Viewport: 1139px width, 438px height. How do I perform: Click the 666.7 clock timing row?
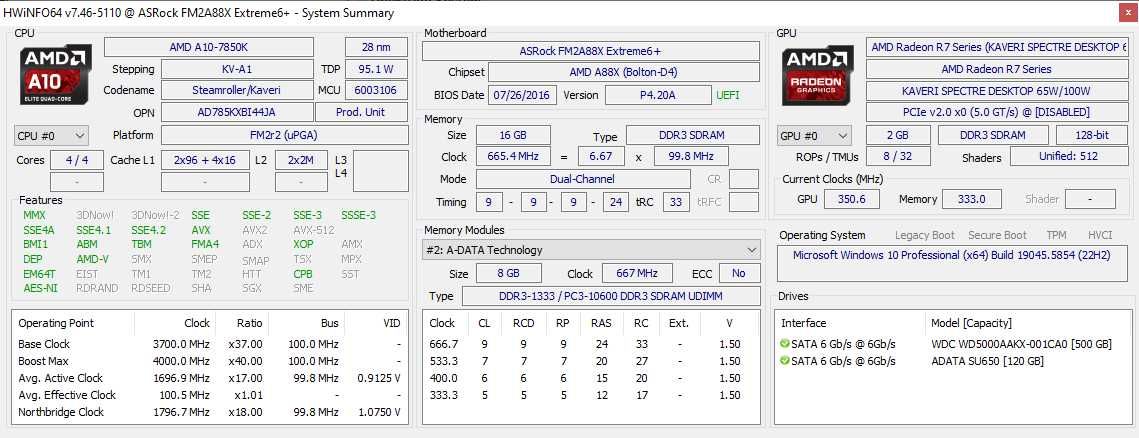pos(591,344)
